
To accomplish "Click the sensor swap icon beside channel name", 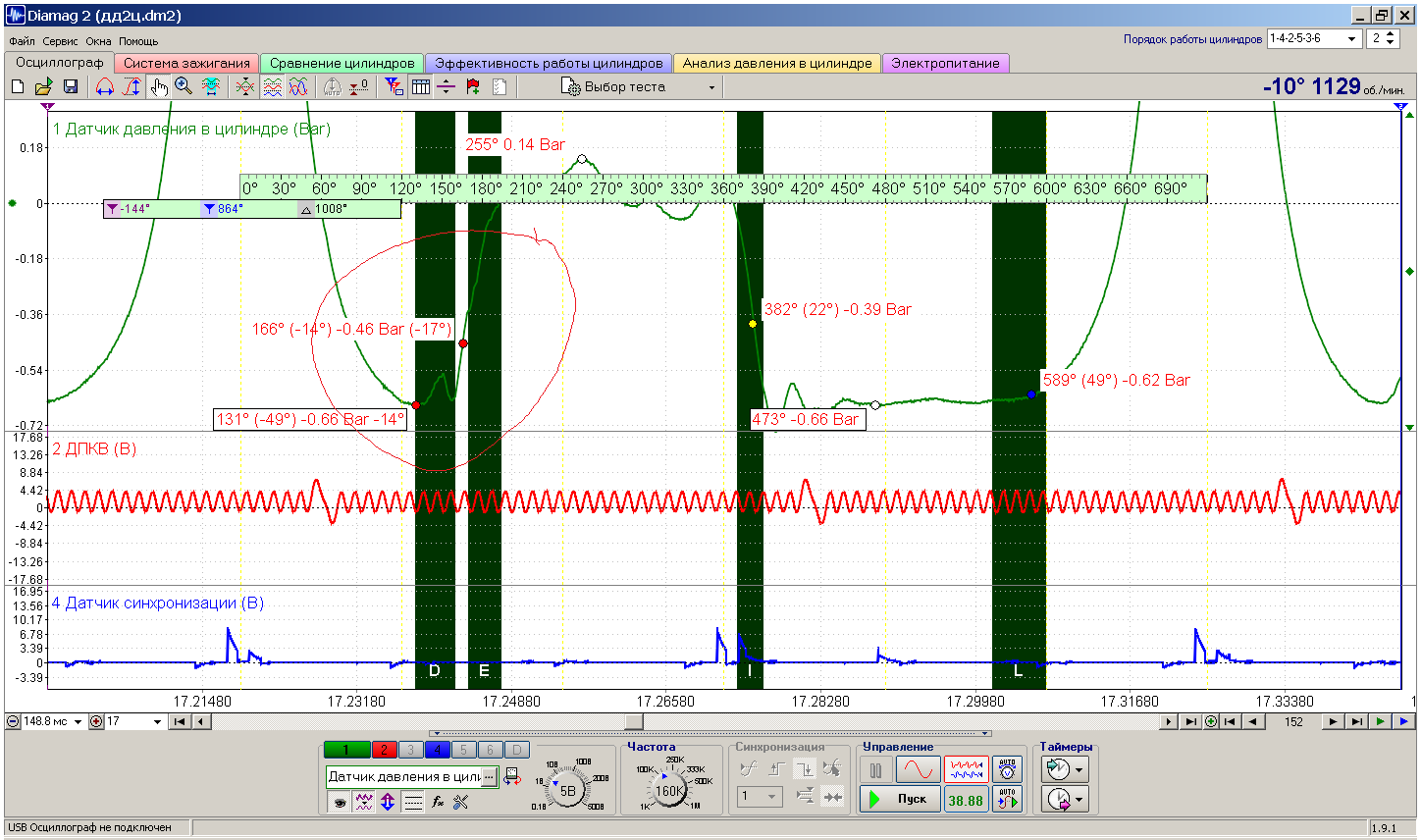I will (x=511, y=777).
